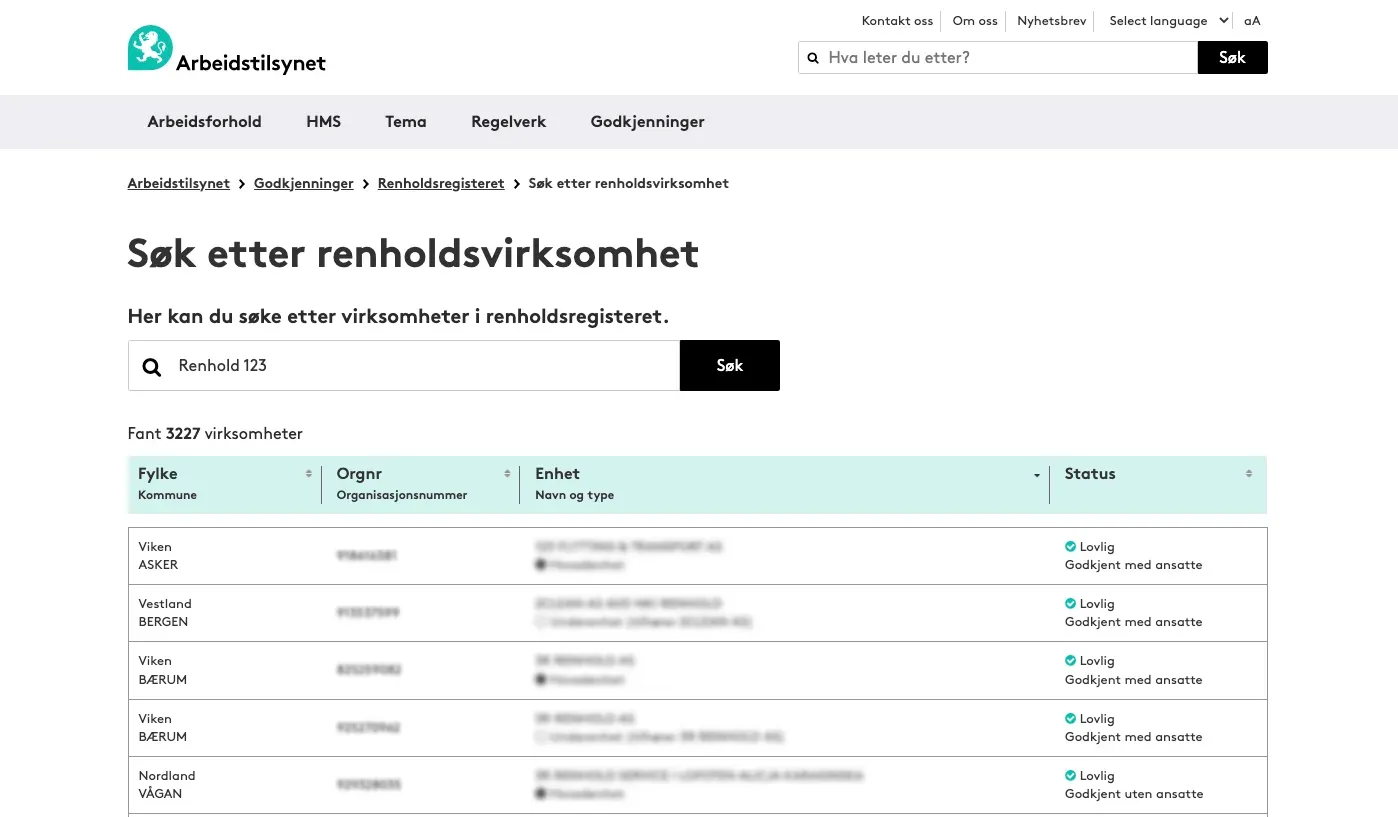Submit the Renhold 123 search with Søk button
The height and width of the screenshot is (817, 1398).
click(x=730, y=366)
